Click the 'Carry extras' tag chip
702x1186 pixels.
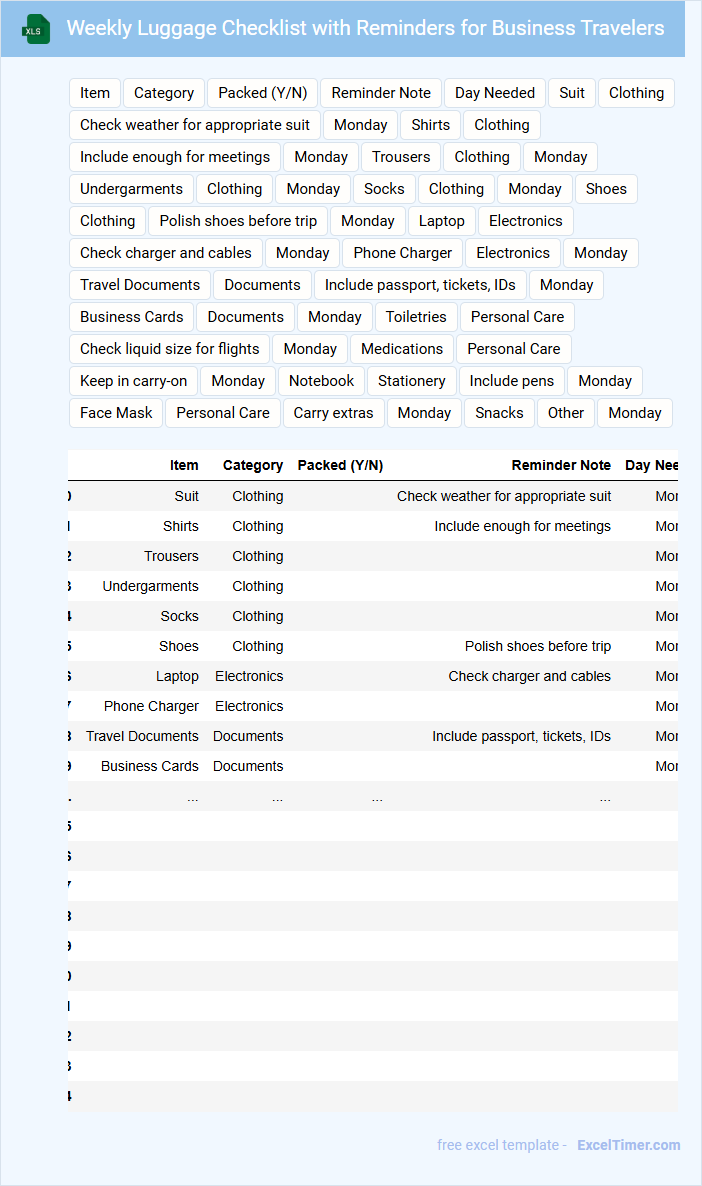pyautogui.click(x=334, y=413)
